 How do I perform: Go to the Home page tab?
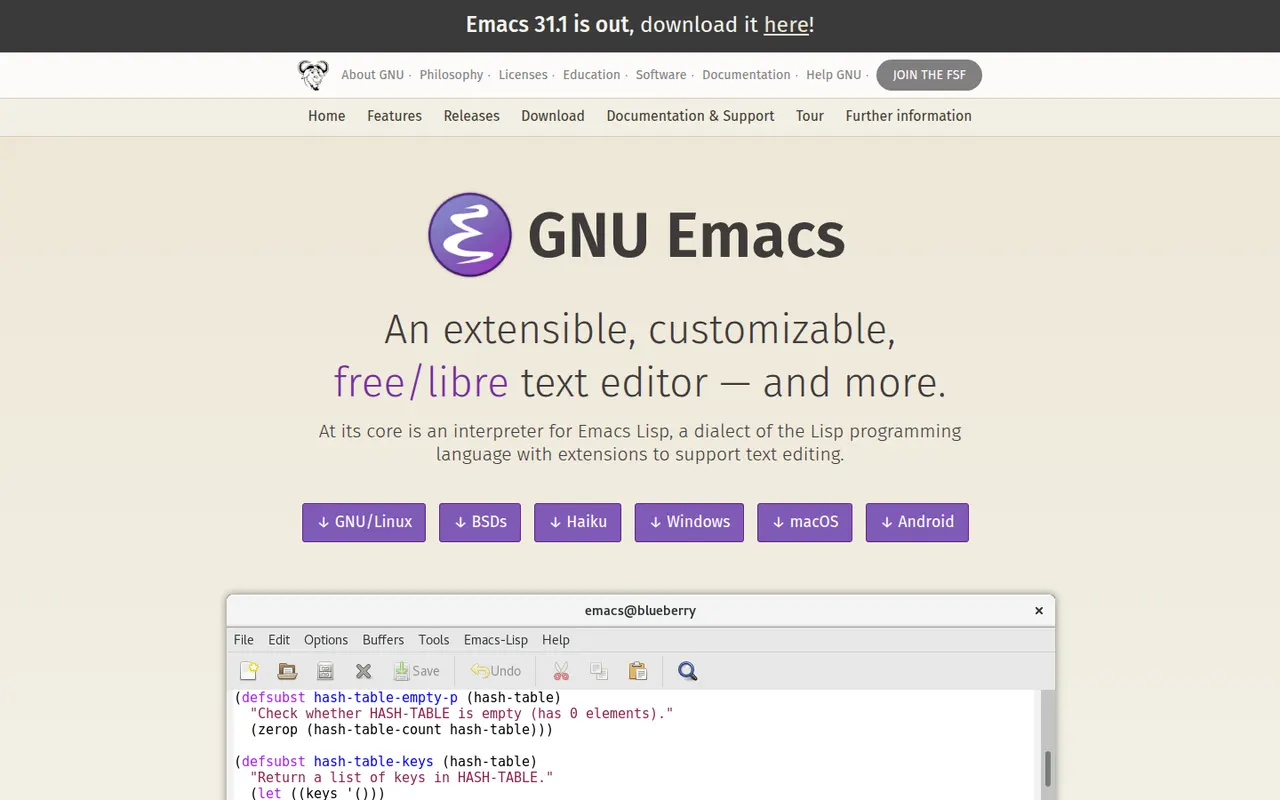327,116
